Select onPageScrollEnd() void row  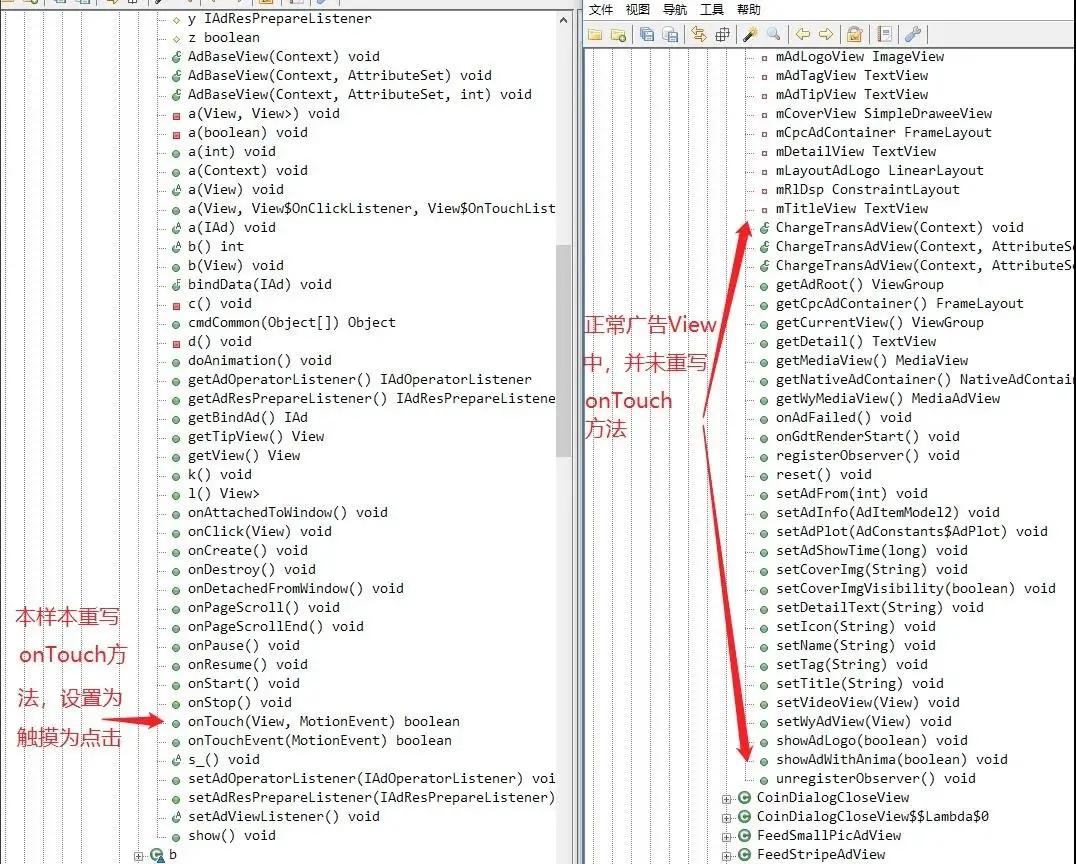point(275,627)
